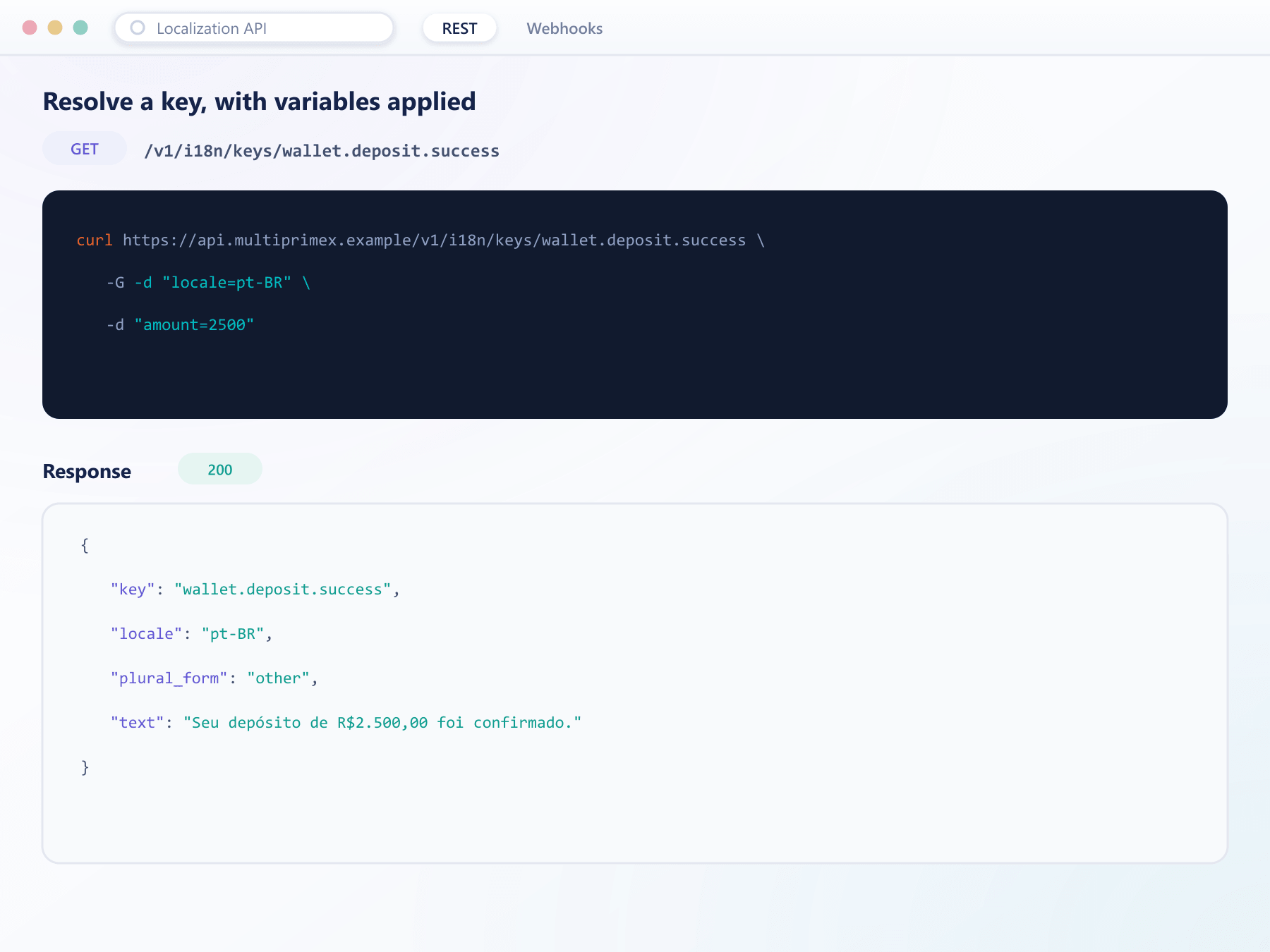The width and height of the screenshot is (1270, 952).
Task: Click the 'locale=pt-BR' parameter line
Action: pyautogui.click(x=209, y=283)
